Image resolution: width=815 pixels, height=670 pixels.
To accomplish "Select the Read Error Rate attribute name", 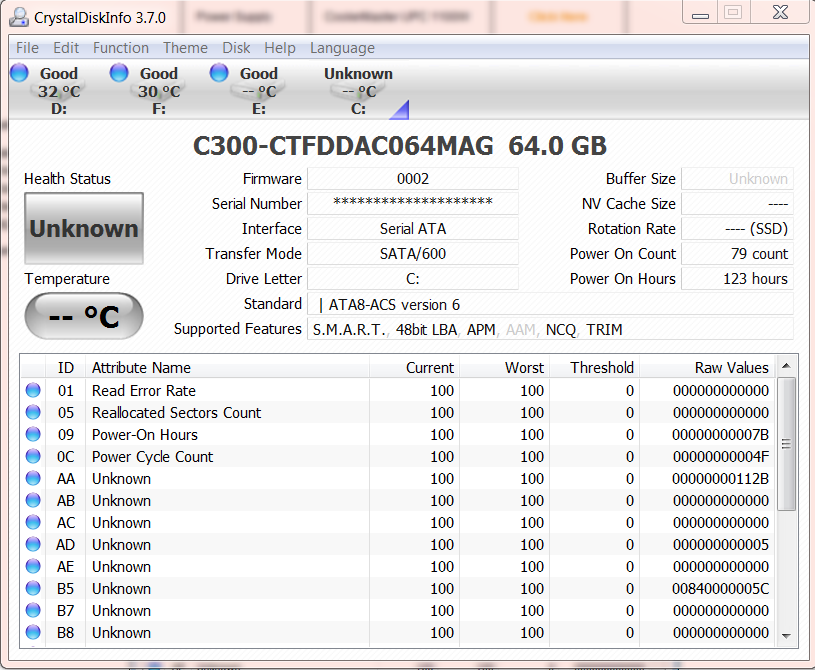I will (x=144, y=390).
